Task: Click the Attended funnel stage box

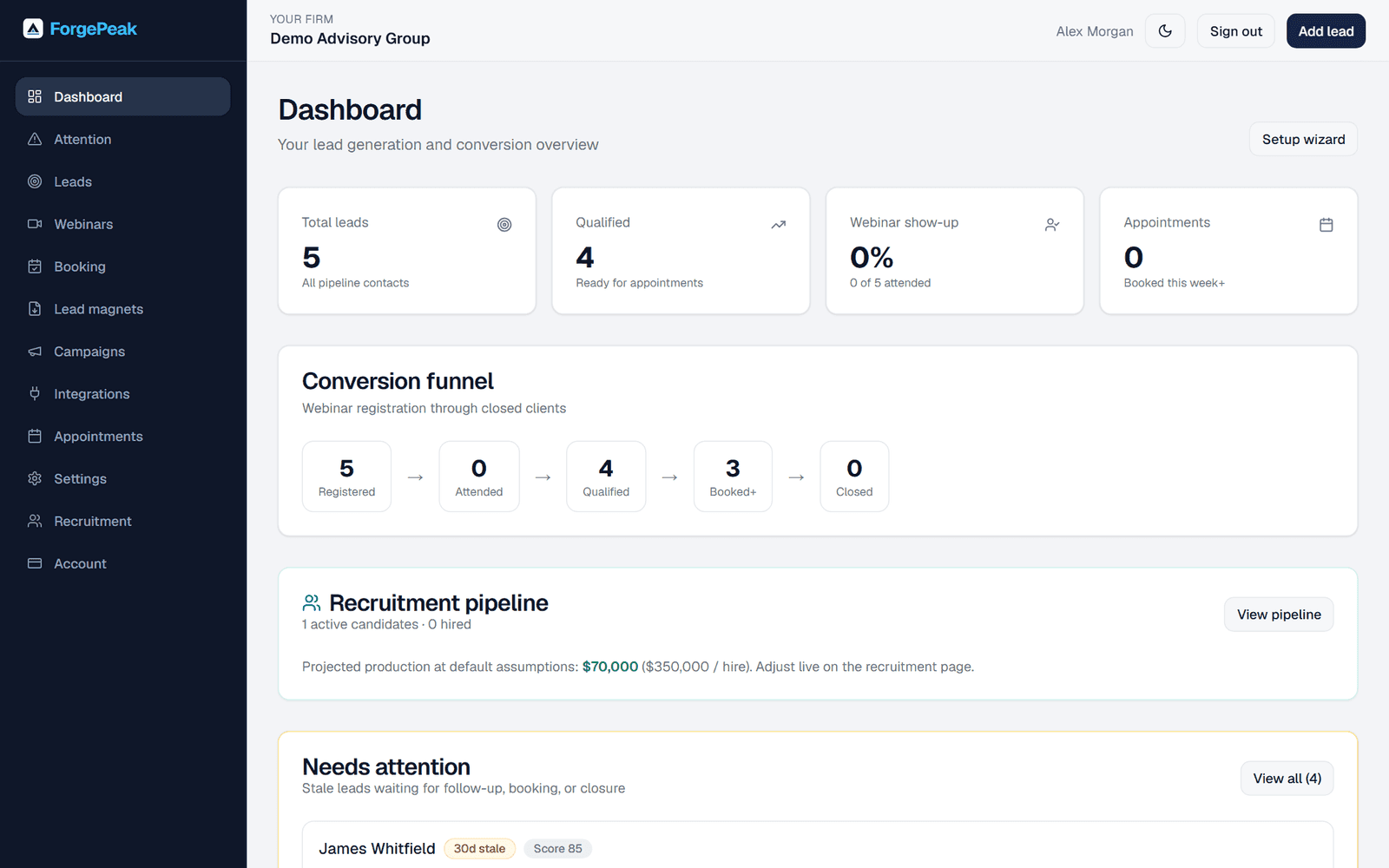Action: click(x=479, y=477)
